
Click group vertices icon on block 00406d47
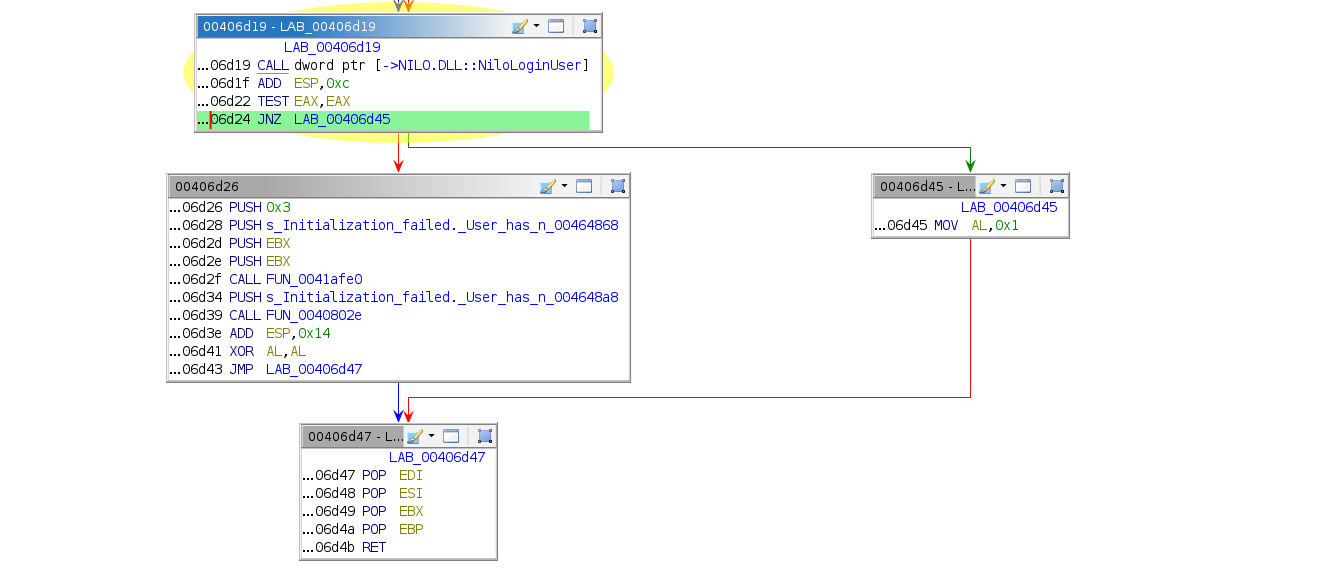coord(484,436)
